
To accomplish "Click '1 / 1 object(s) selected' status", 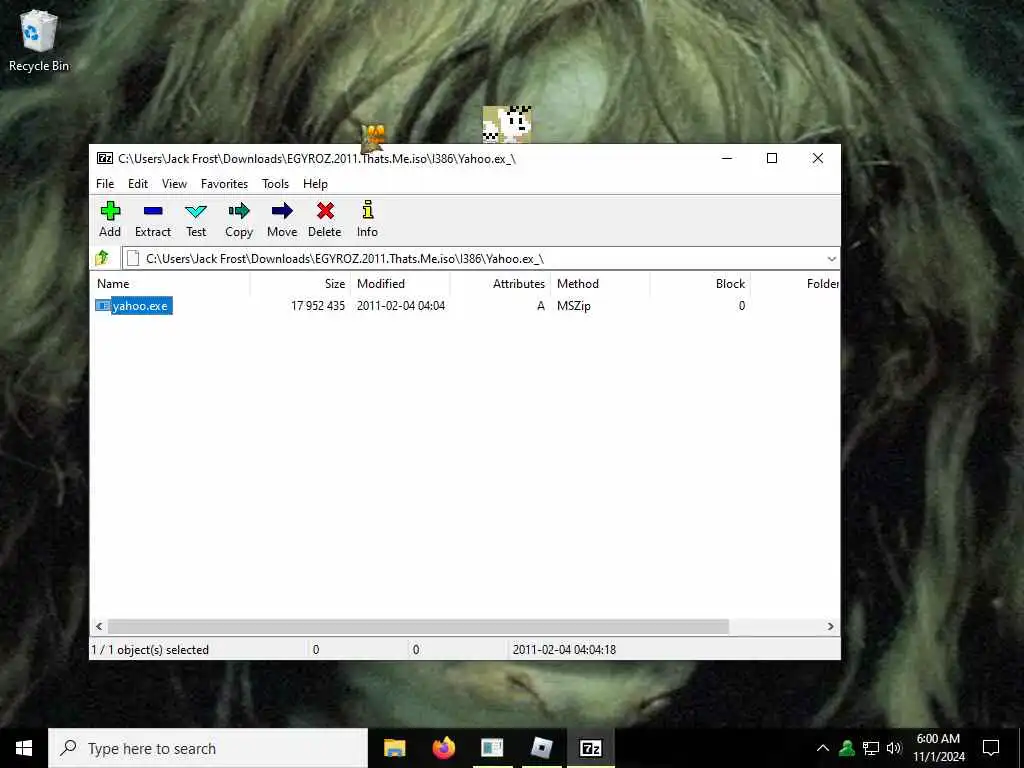I will click(150, 650).
